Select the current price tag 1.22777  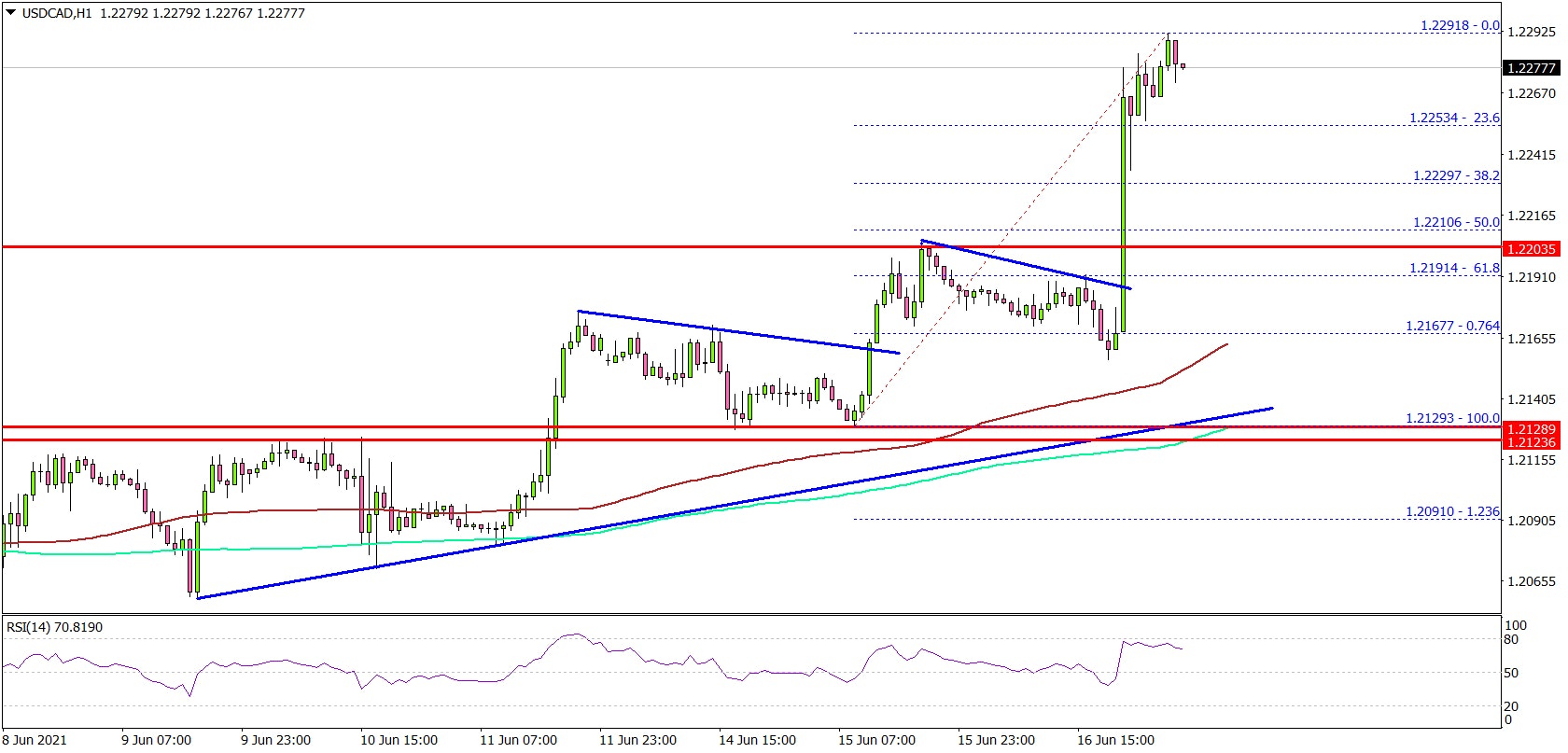pyautogui.click(x=1531, y=68)
